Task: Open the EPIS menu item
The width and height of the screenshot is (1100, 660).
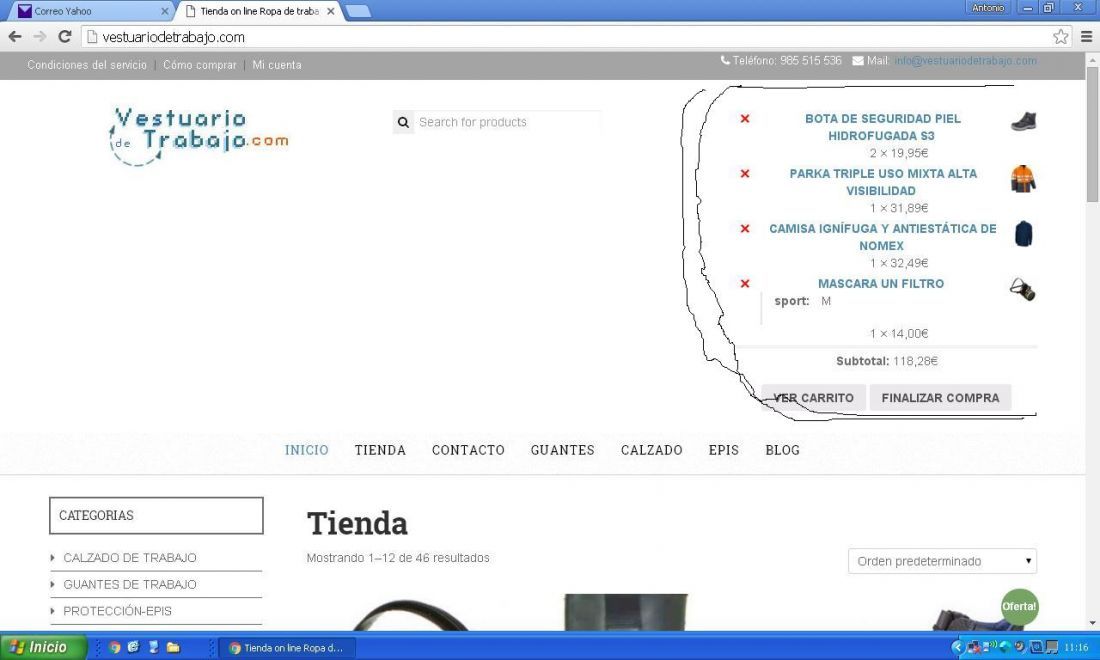Action: click(x=723, y=450)
